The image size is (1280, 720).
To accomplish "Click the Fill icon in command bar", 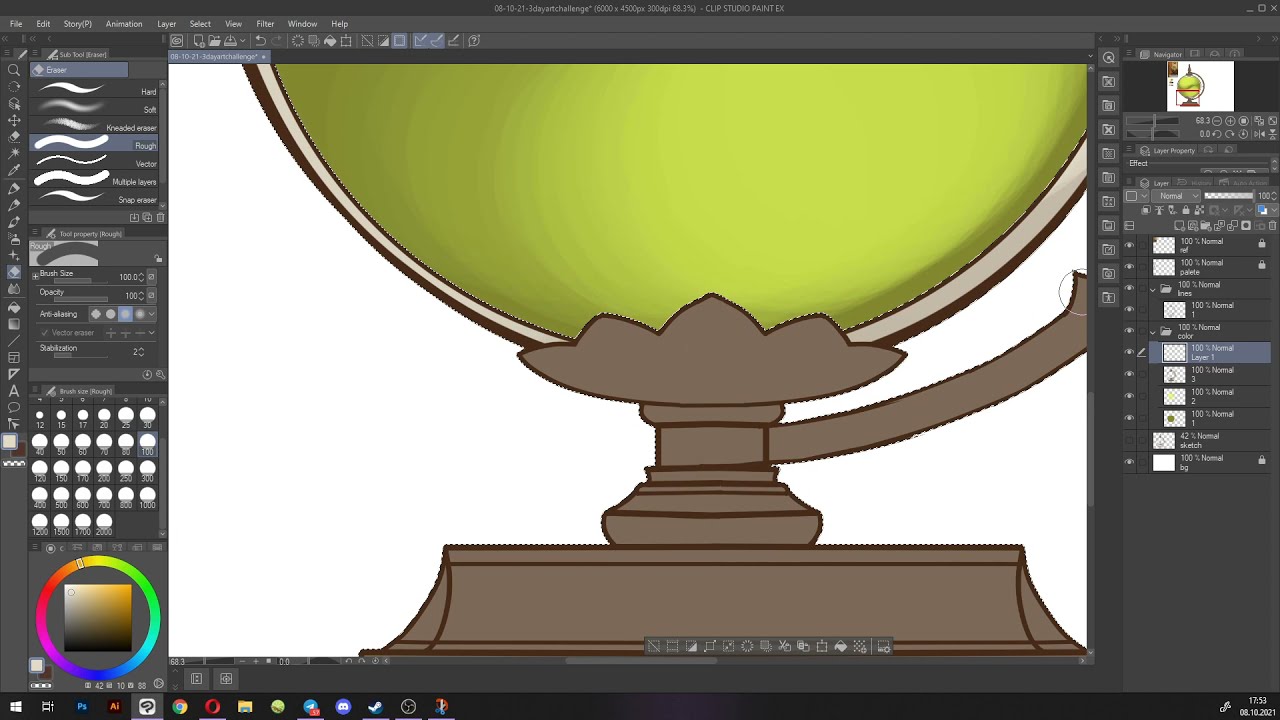I will pos(330,41).
